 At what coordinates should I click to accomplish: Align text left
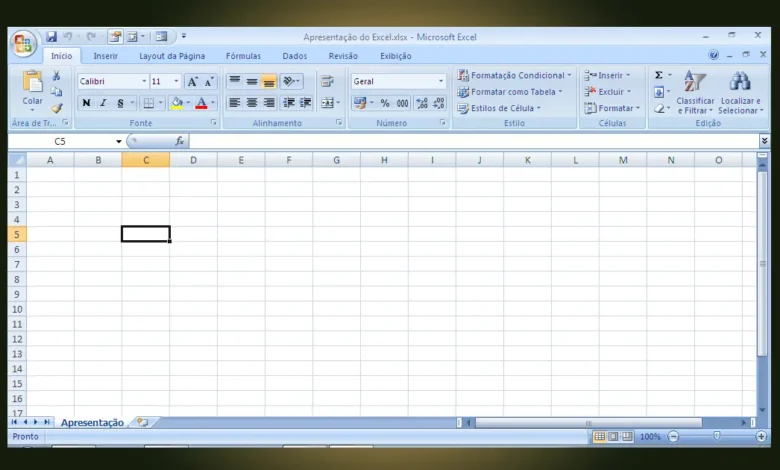tap(235, 103)
